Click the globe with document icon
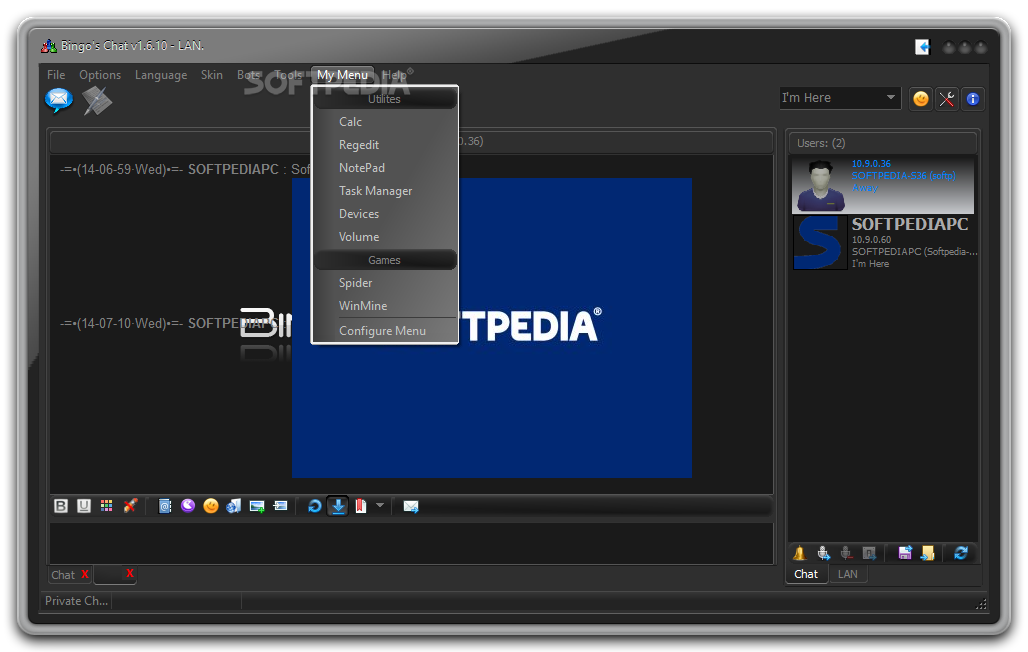This screenshot has width=1028, height=652. click(x=233, y=506)
